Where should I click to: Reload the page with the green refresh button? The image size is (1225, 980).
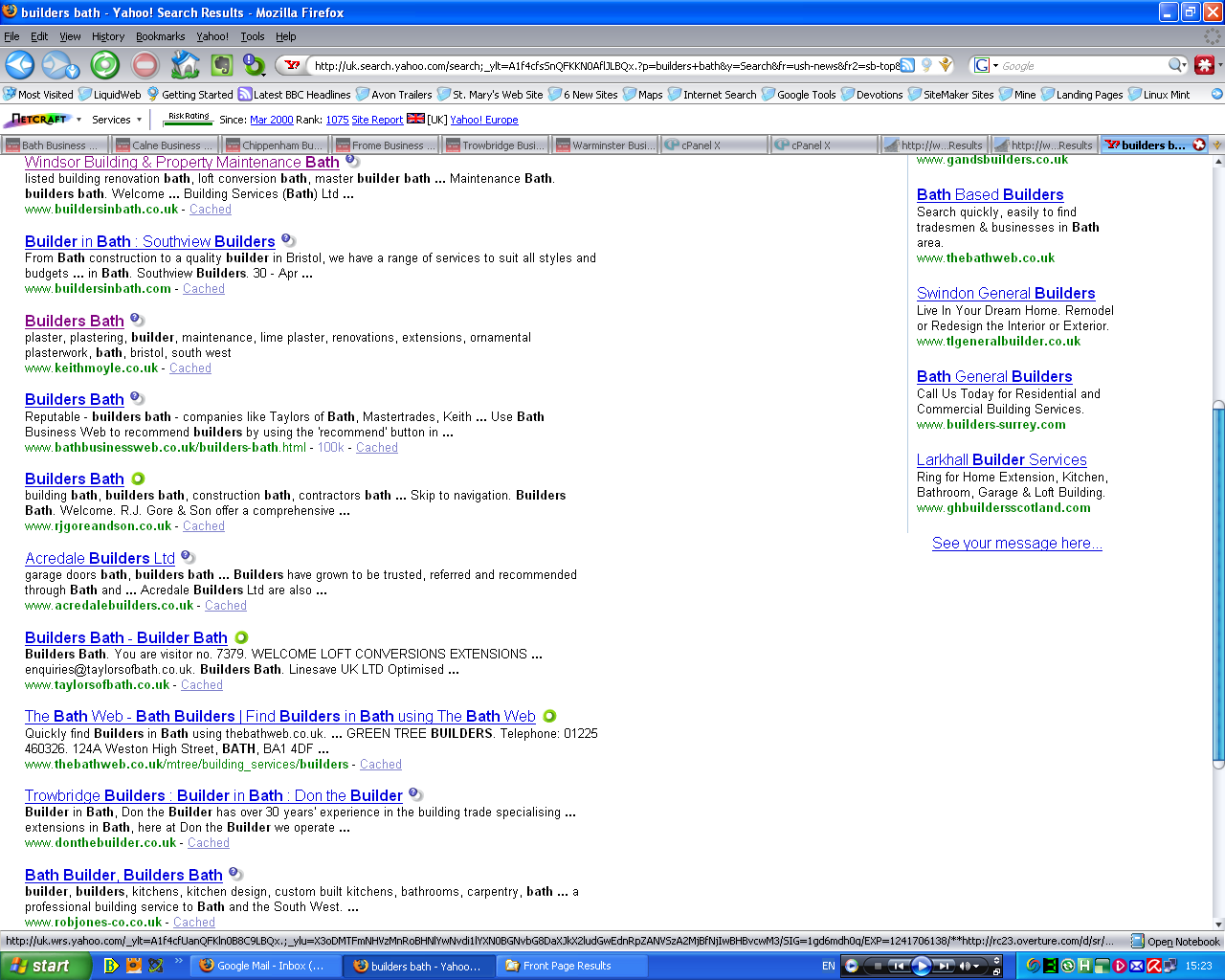[105, 65]
